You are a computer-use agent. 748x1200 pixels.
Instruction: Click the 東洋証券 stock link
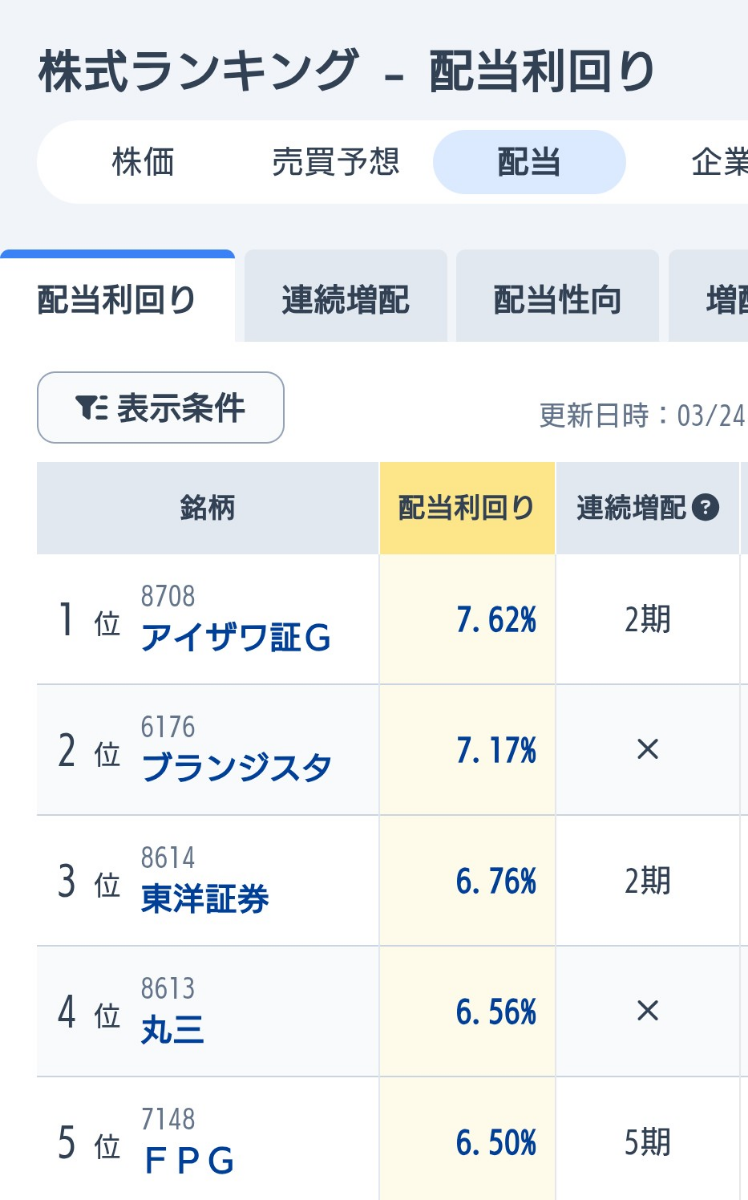(205, 899)
